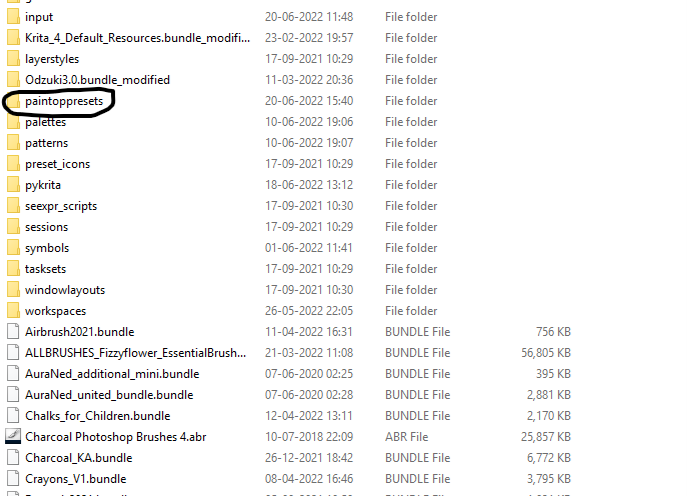Select the workspaces folder icon
687x496 pixels.
click(x=13, y=311)
